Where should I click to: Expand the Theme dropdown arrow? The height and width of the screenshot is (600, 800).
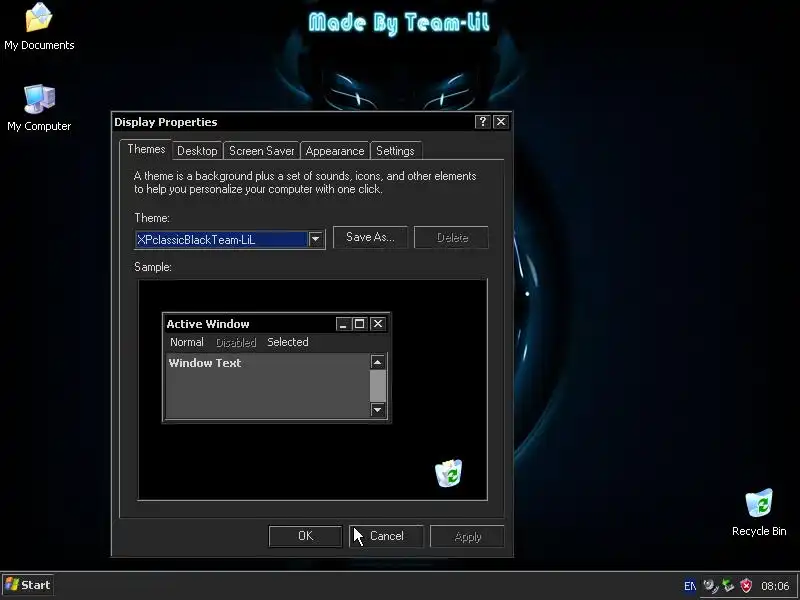[316, 239]
